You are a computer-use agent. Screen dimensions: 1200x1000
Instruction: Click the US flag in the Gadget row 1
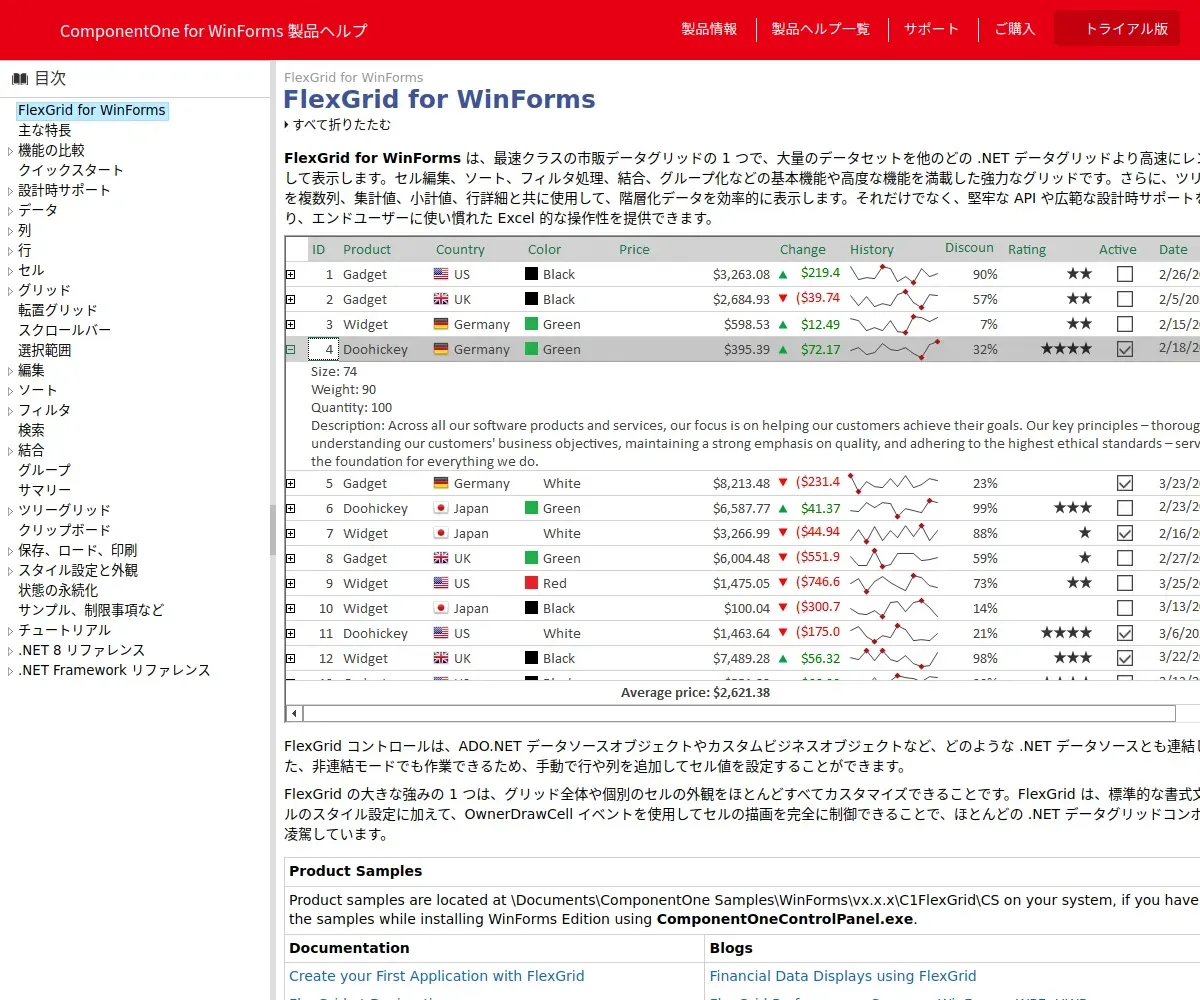[441, 274]
